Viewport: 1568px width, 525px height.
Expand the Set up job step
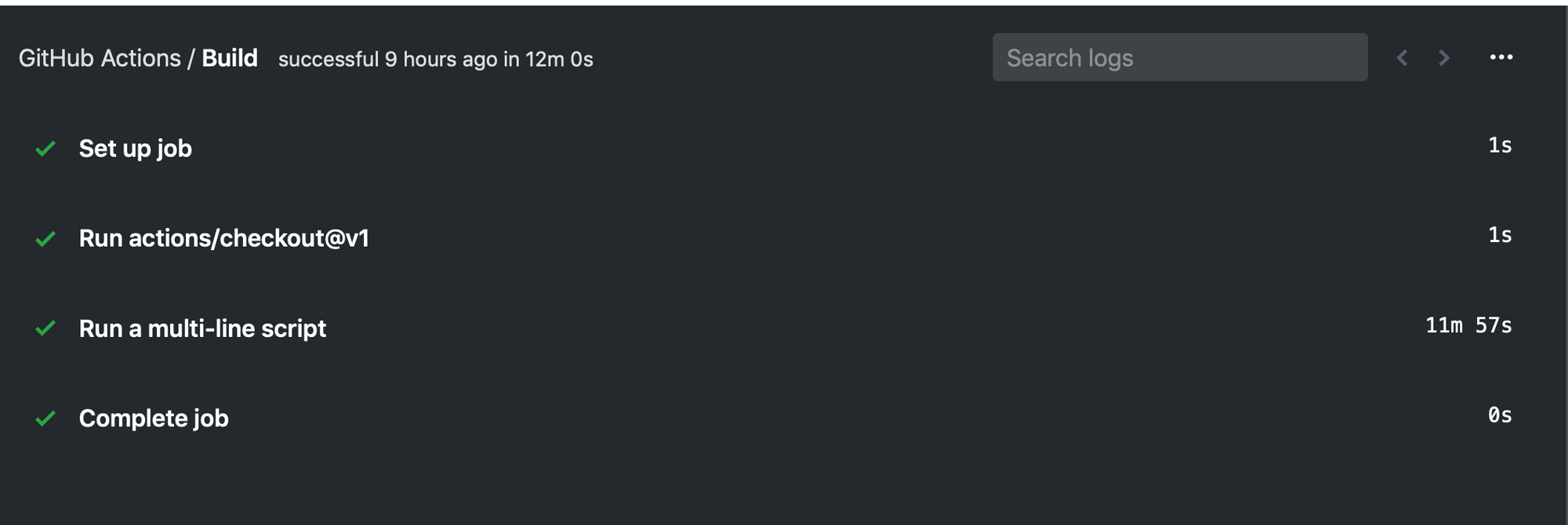tap(135, 148)
